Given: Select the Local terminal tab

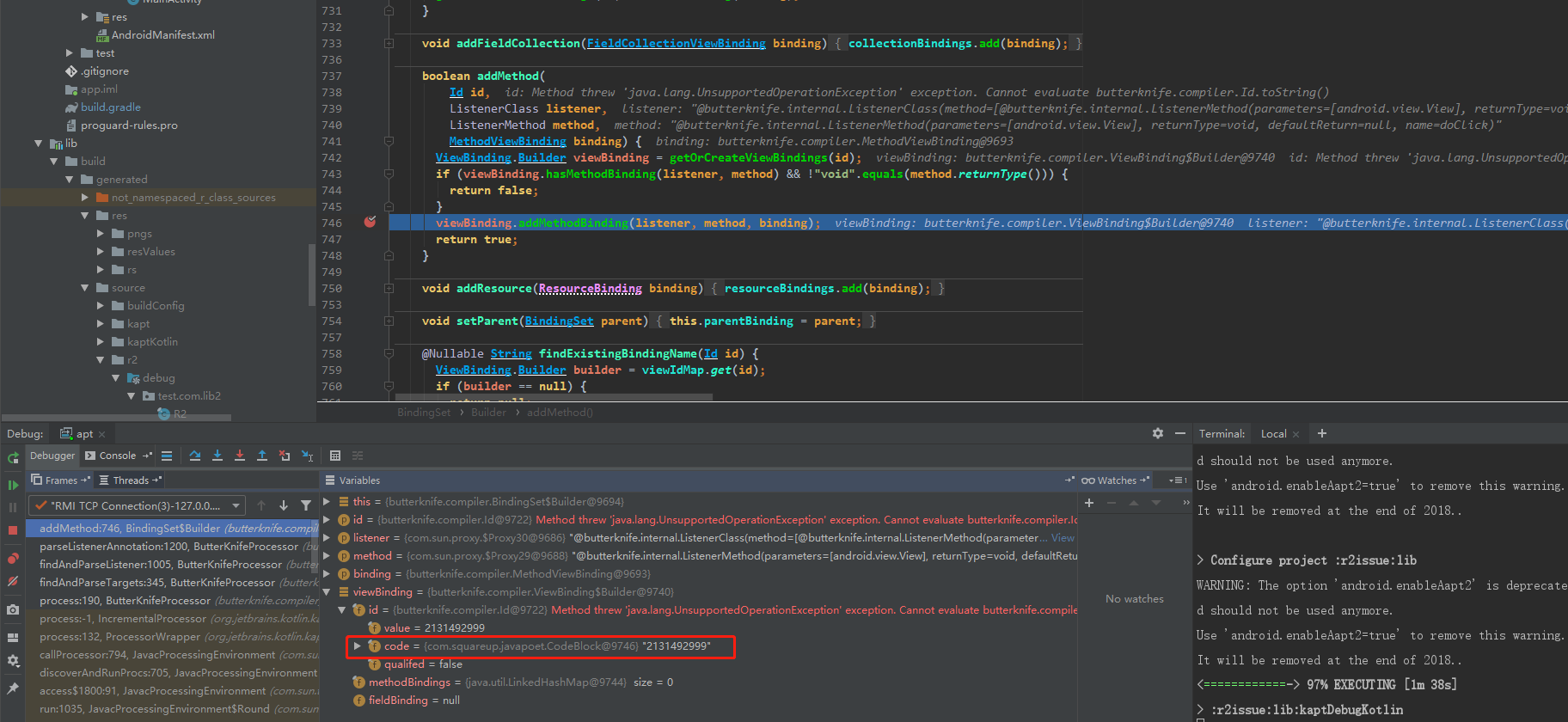Looking at the screenshot, I should coord(1273,434).
